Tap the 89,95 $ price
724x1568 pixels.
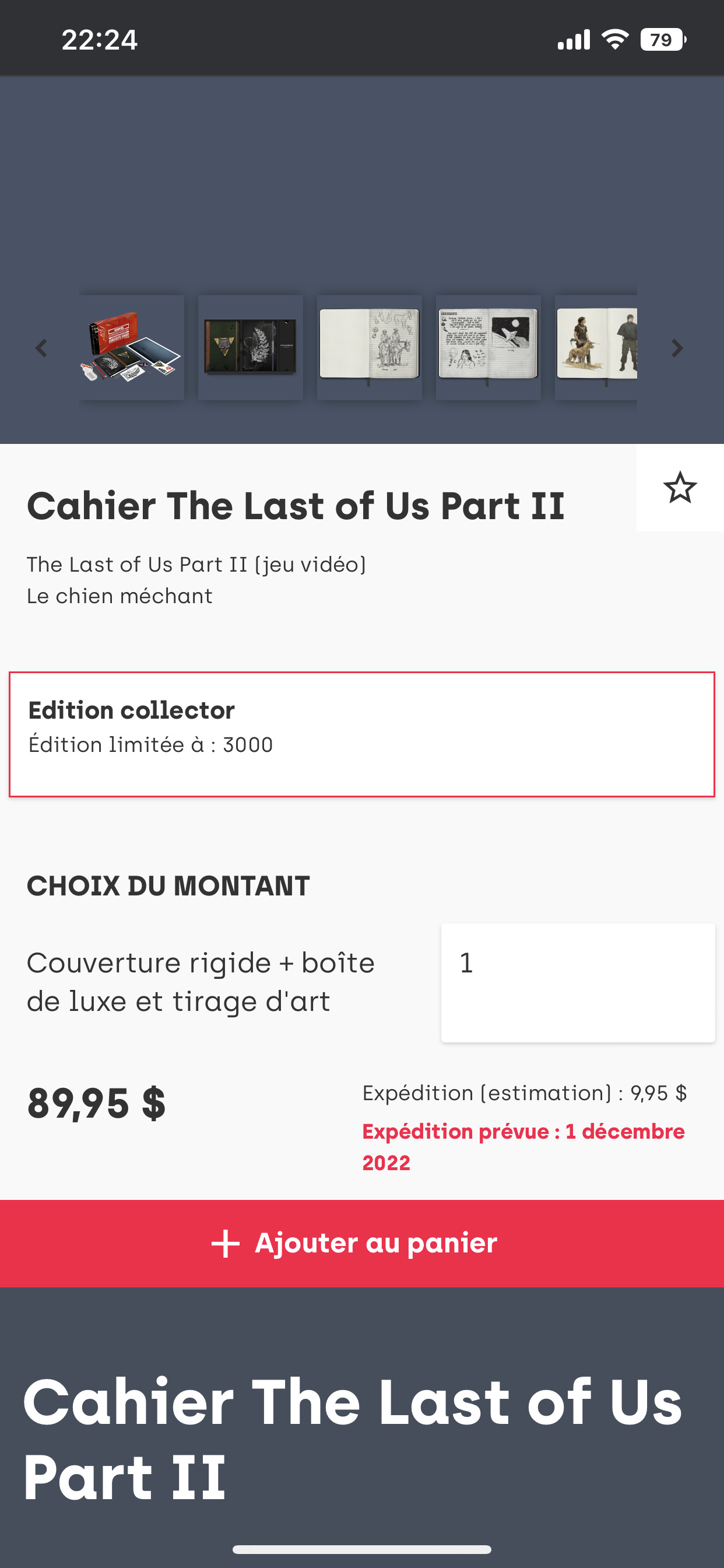(x=96, y=1104)
